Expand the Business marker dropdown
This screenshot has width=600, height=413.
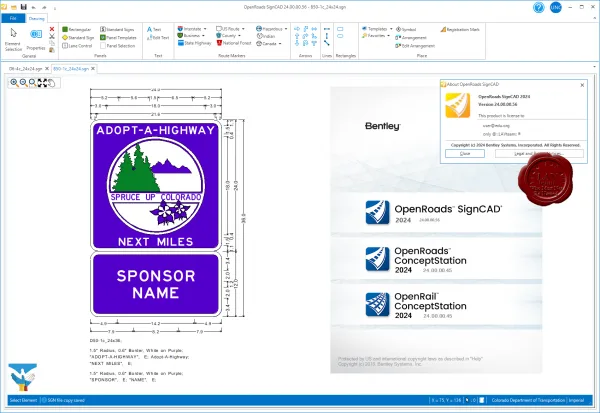click(x=203, y=36)
